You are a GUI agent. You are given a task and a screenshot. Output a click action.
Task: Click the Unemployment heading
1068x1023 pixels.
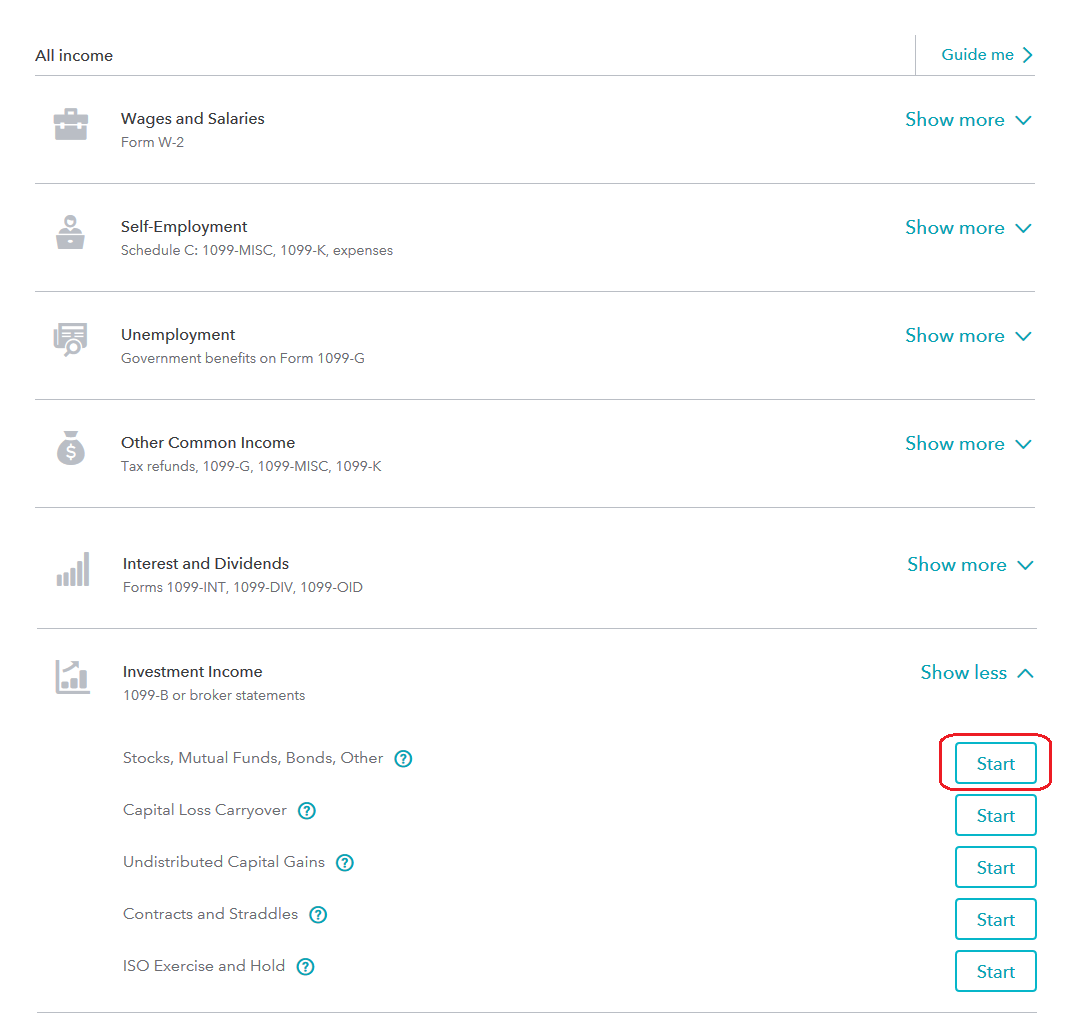click(178, 334)
